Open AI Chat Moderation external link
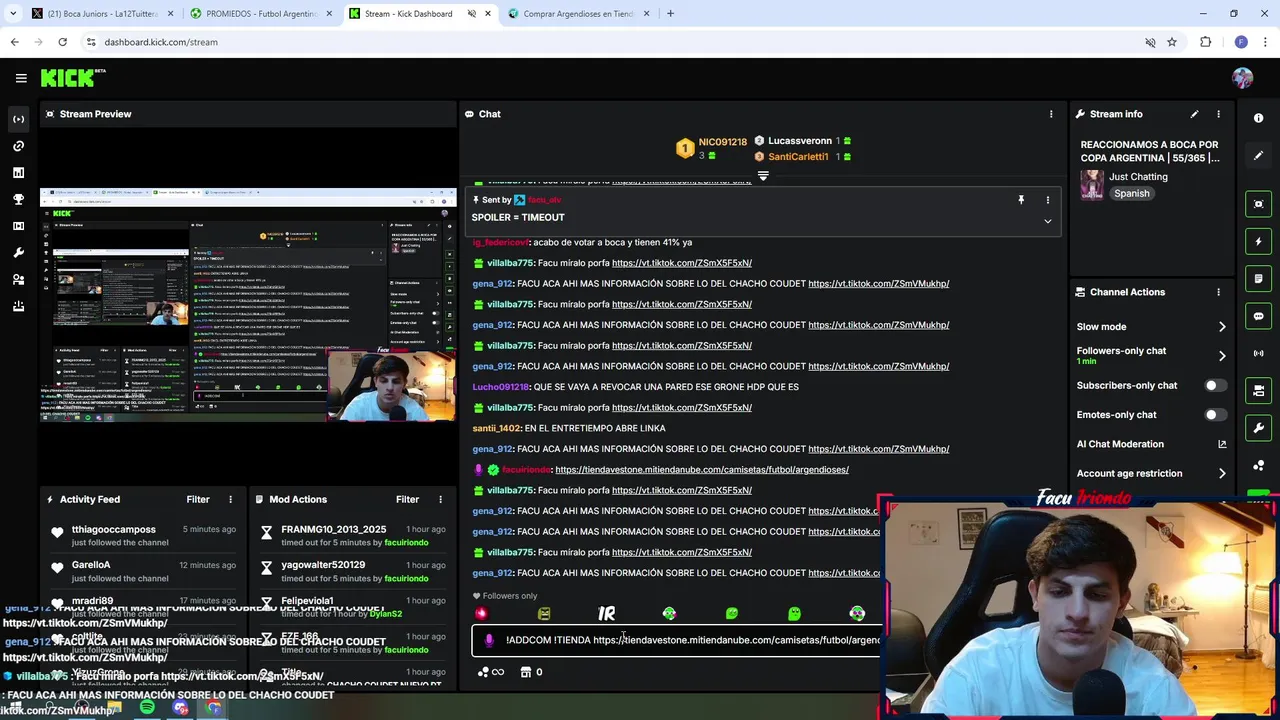 pos(1222,444)
